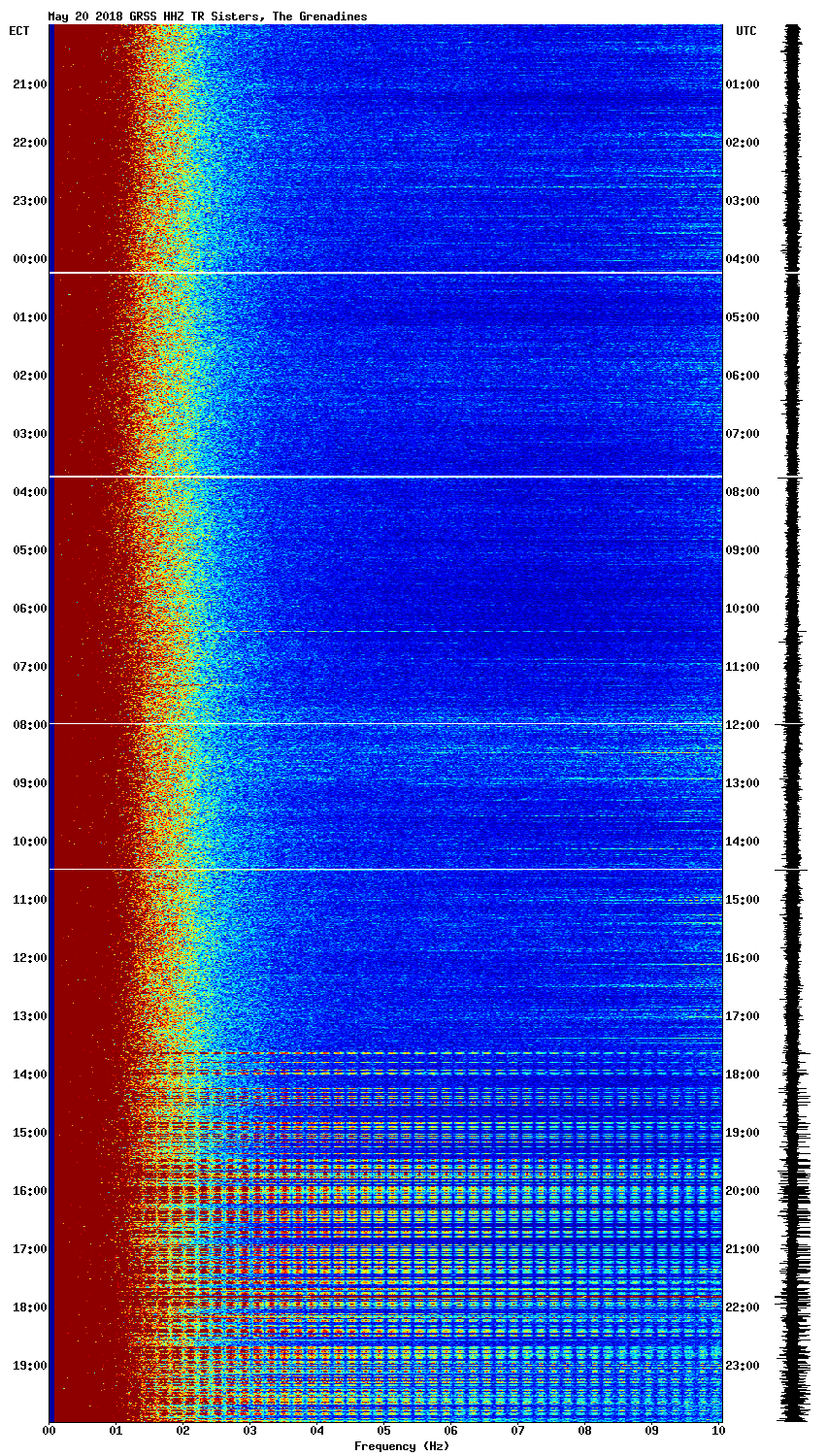
Task: Select the 21:00 tick on the UTC axis
Action: [x=743, y=1249]
